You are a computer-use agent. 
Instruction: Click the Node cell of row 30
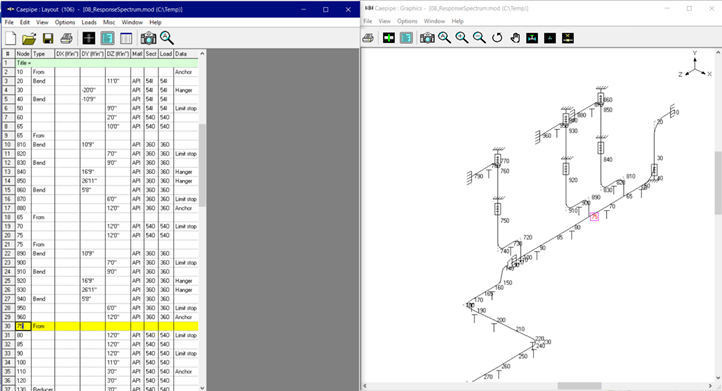click(23, 326)
